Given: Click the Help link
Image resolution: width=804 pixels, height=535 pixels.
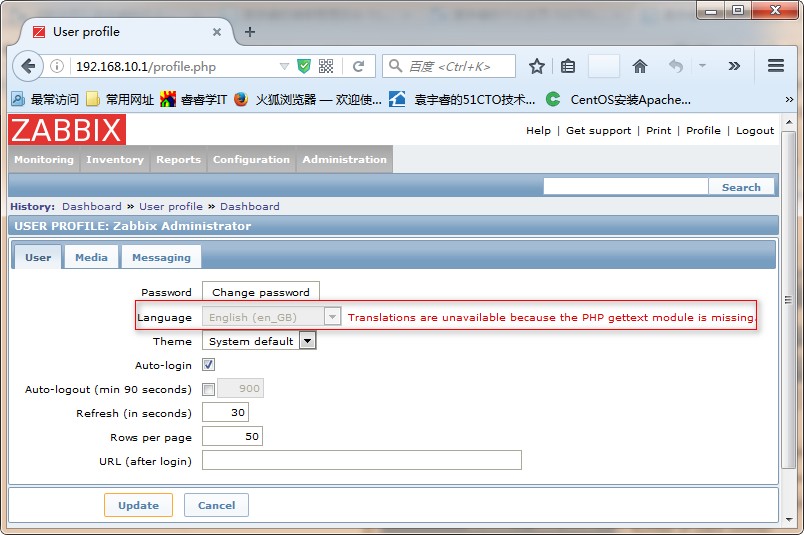Looking at the screenshot, I should coord(538,130).
